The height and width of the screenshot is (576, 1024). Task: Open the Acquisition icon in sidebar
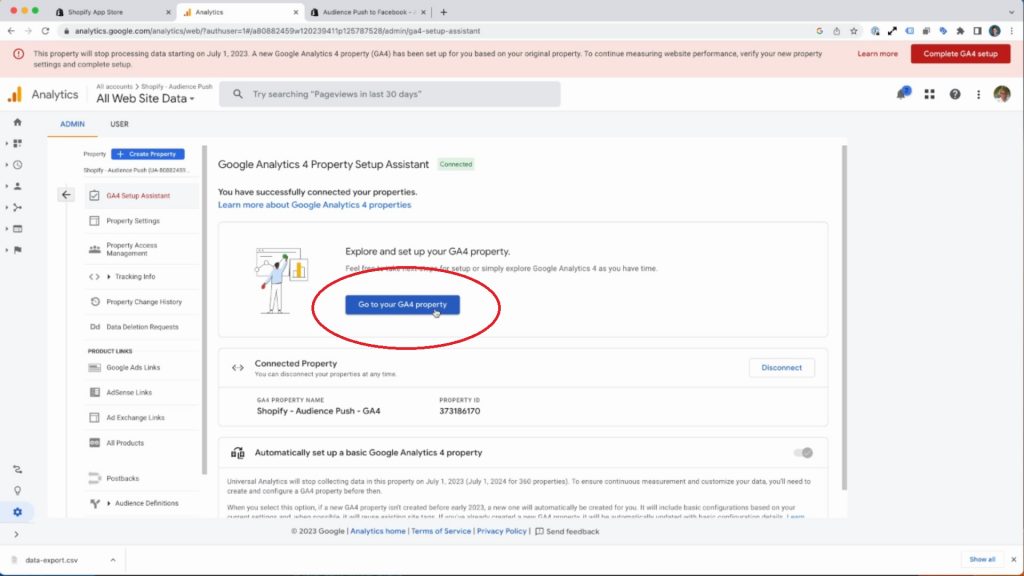tap(18, 208)
